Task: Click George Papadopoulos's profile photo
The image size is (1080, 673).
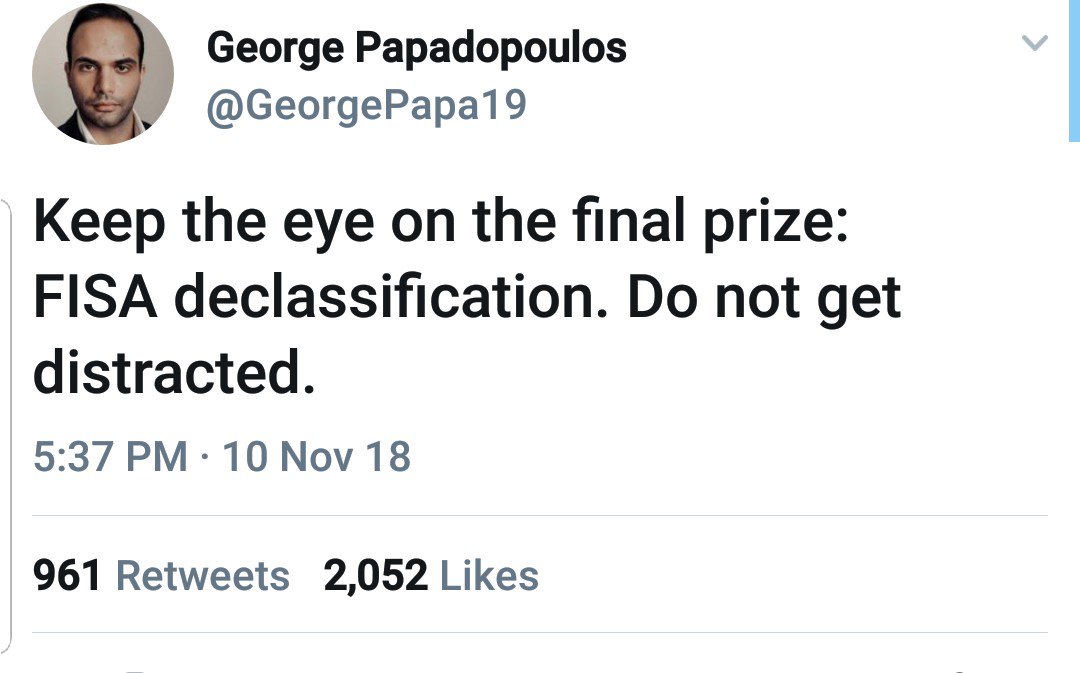Action: pyautogui.click(x=103, y=74)
